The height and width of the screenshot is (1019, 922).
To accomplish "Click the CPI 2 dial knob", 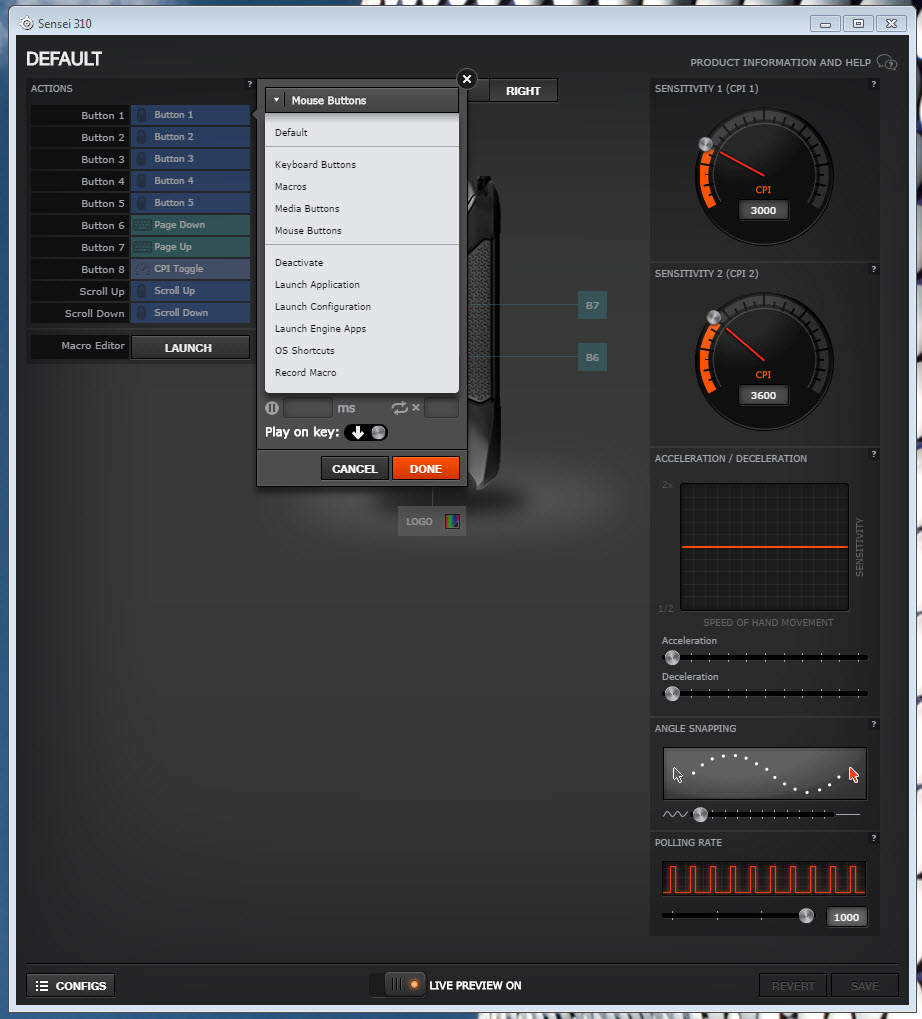I will [713, 317].
